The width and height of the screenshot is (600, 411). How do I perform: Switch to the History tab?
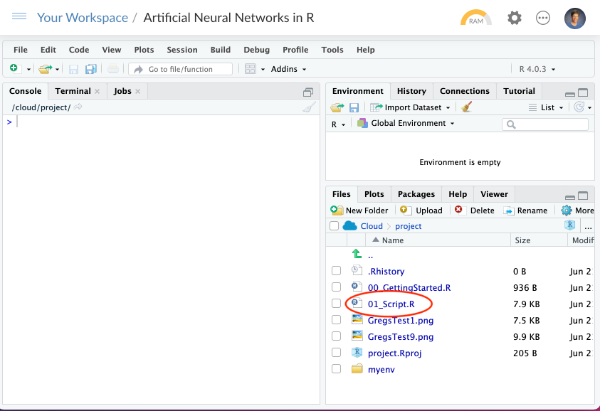pos(411,91)
